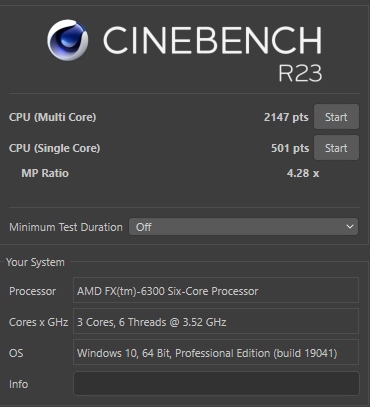Screen dimensions: 370x407
Task: Click the Your System section header
Action: click(x=35, y=262)
